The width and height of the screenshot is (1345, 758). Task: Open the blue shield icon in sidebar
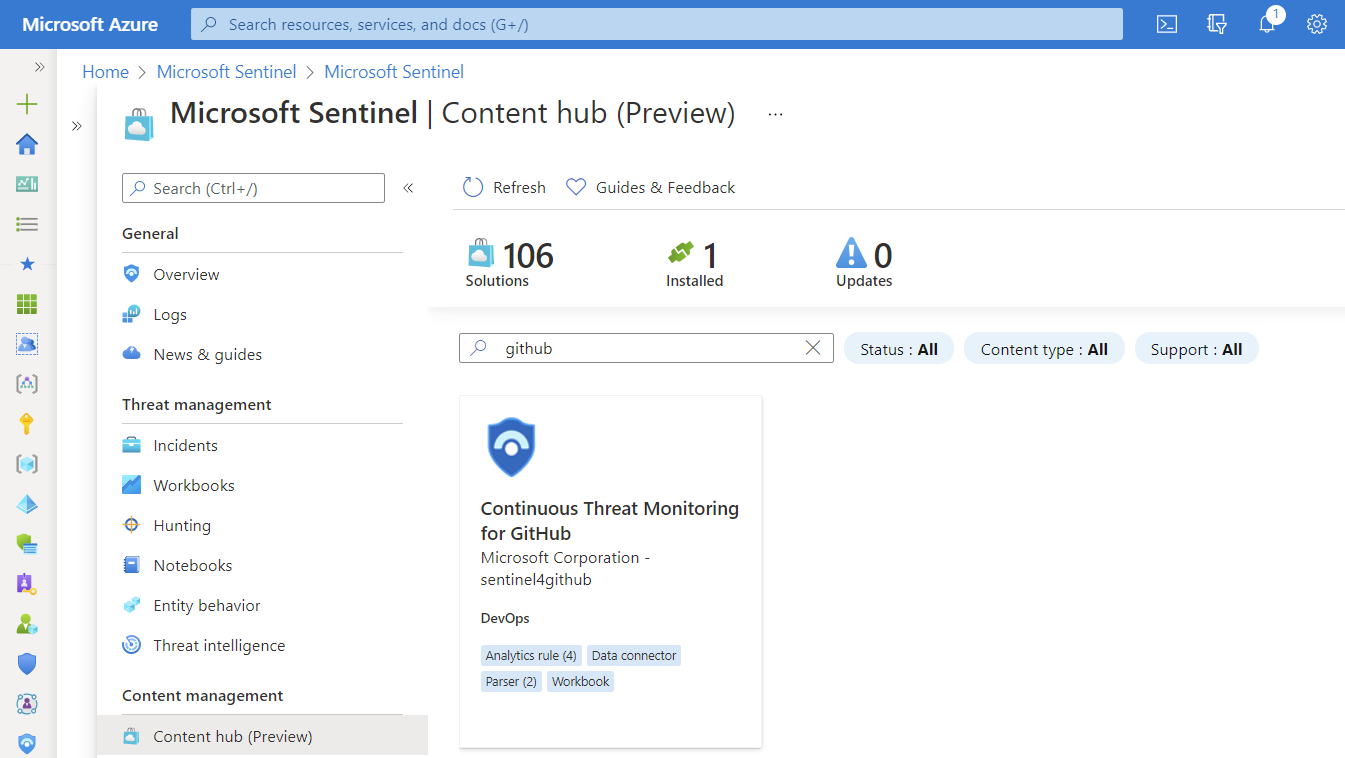tap(27, 664)
